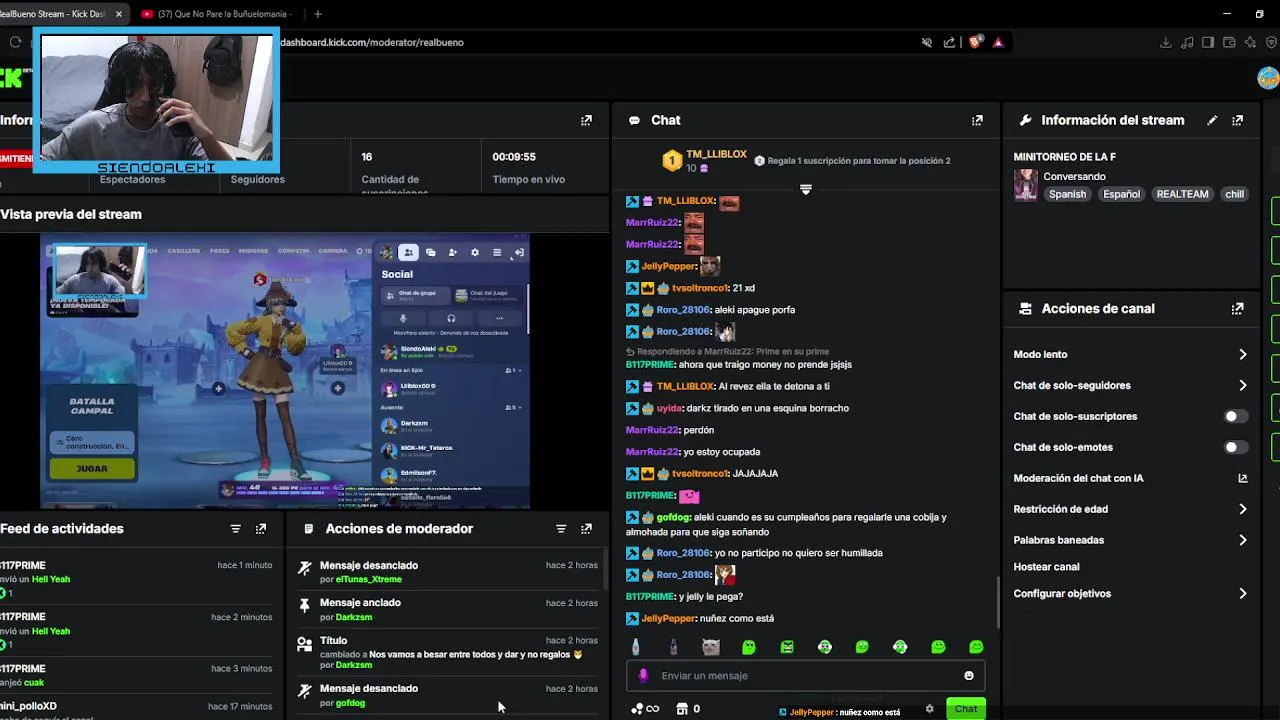Pop out Acciones de canal panel

(1237, 309)
